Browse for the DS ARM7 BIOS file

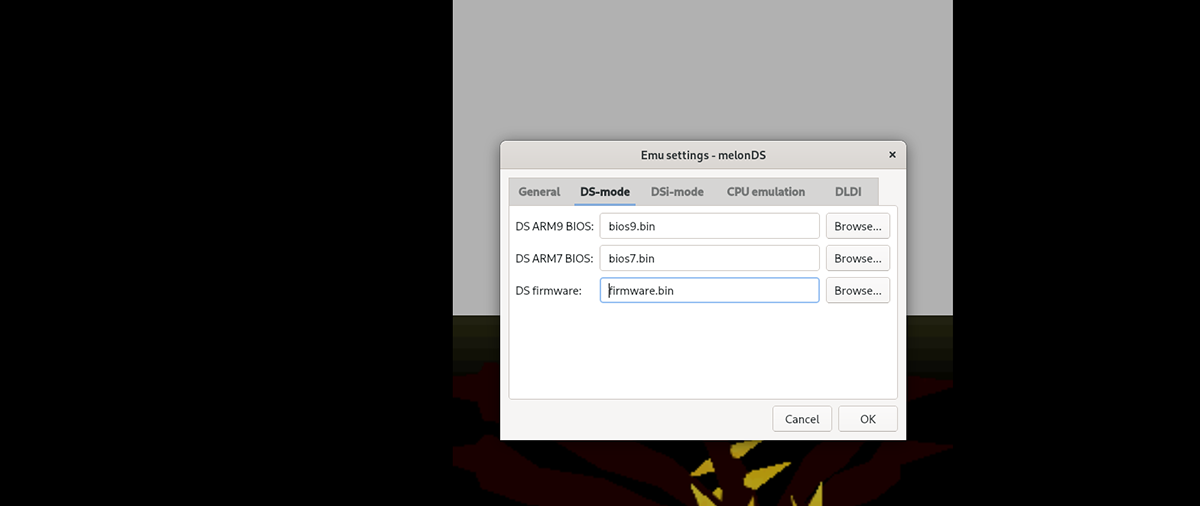(x=858, y=258)
